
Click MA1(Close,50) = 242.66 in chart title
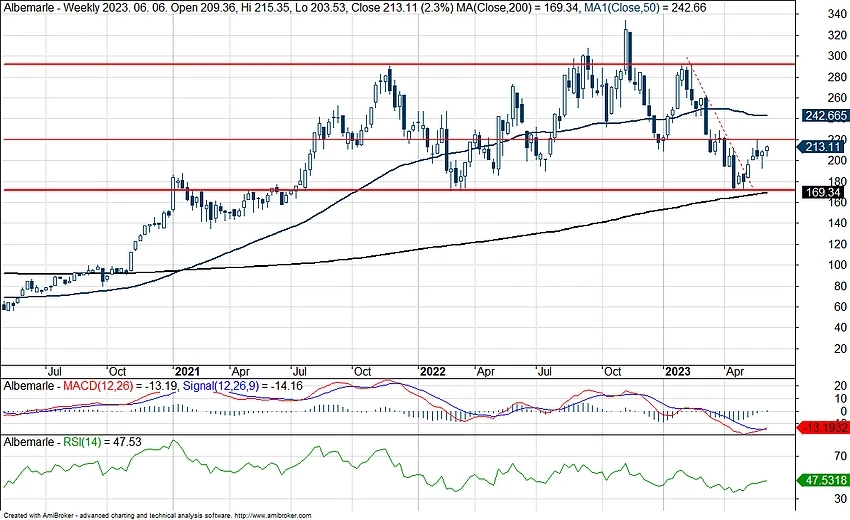pyautogui.click(x=645, y=8)
